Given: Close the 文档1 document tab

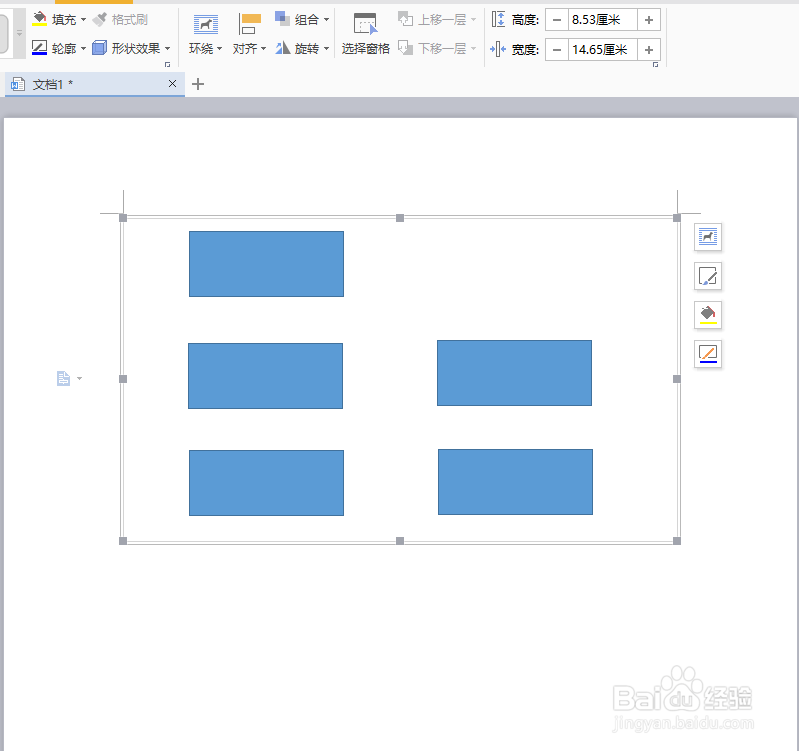Looking at the screenshot, I should pyautogui.click(x=172, y=84).
